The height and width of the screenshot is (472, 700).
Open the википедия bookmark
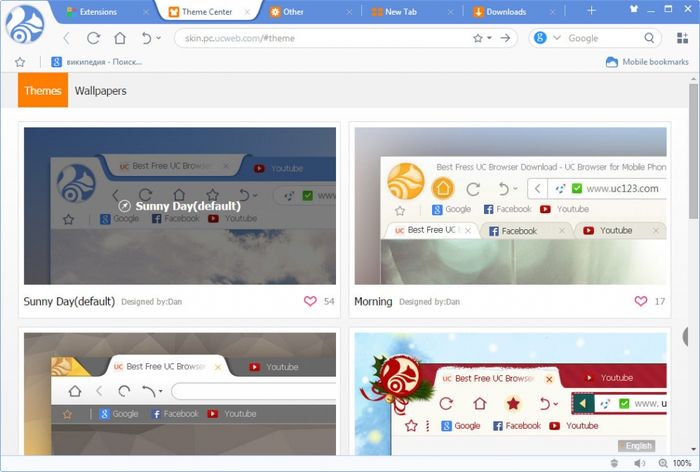coord(96,62)
